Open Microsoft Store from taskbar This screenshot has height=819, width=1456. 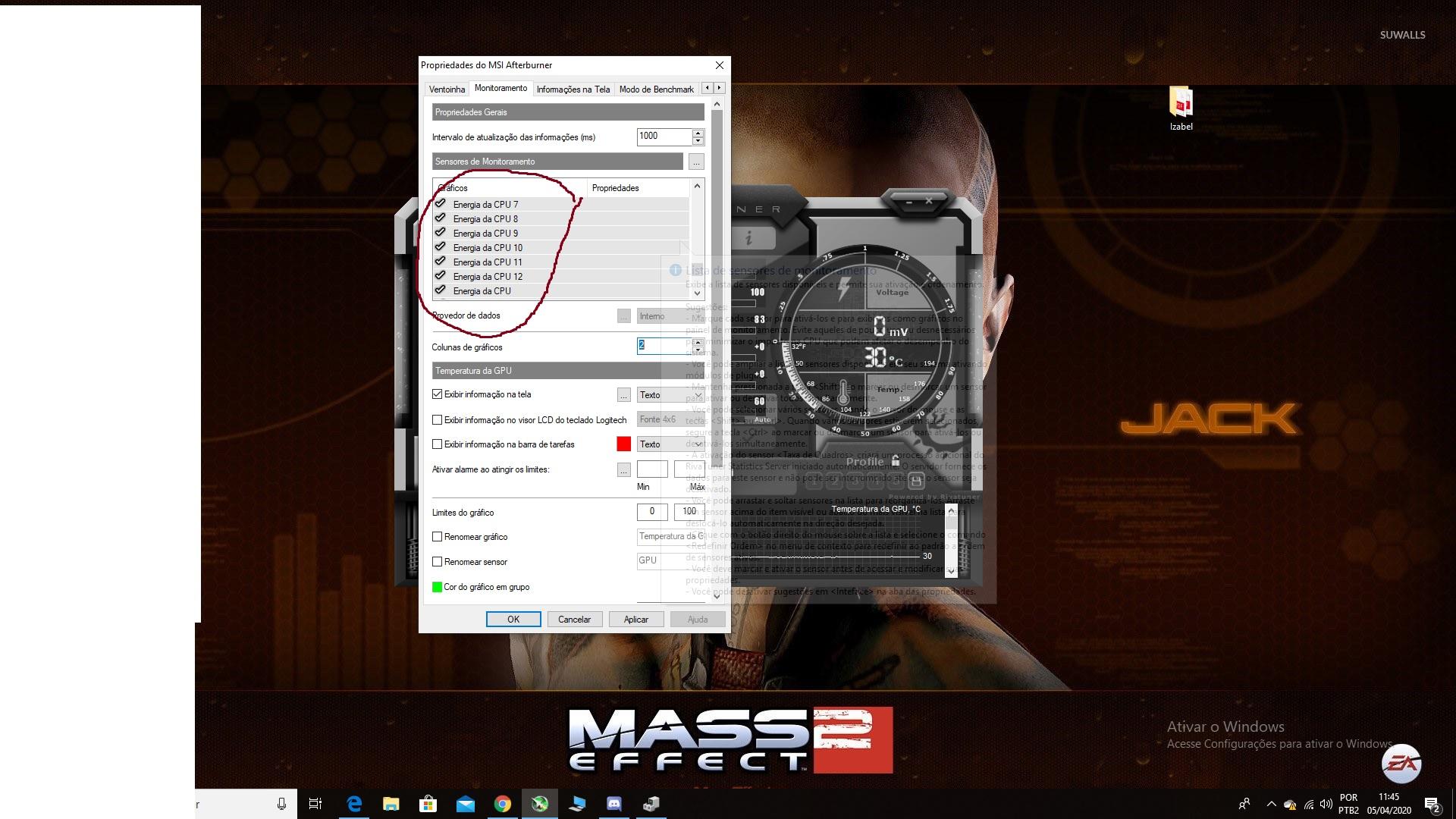click(x=428, y=804)
